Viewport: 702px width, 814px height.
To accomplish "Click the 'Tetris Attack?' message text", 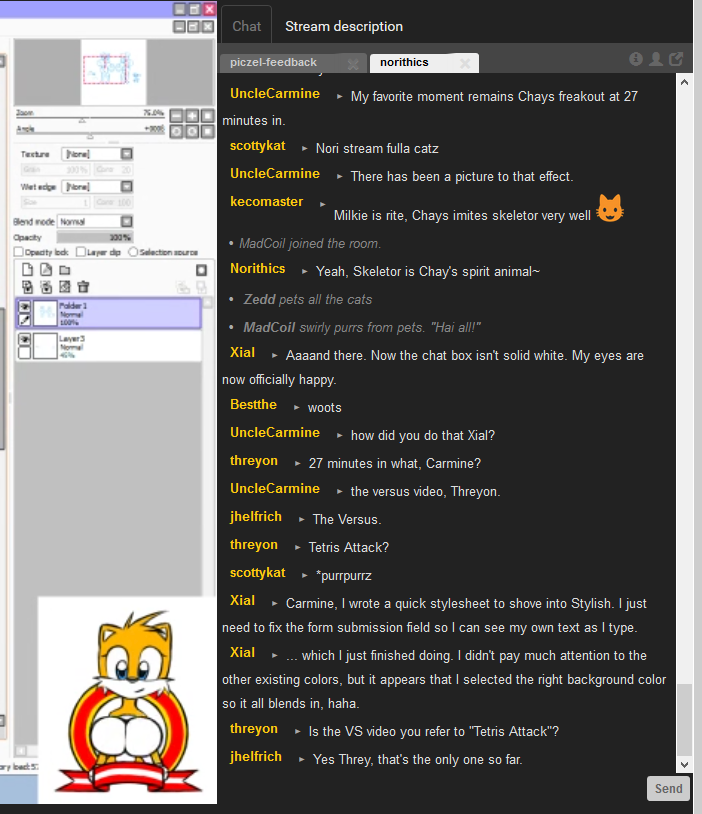I will pos(348,548).
